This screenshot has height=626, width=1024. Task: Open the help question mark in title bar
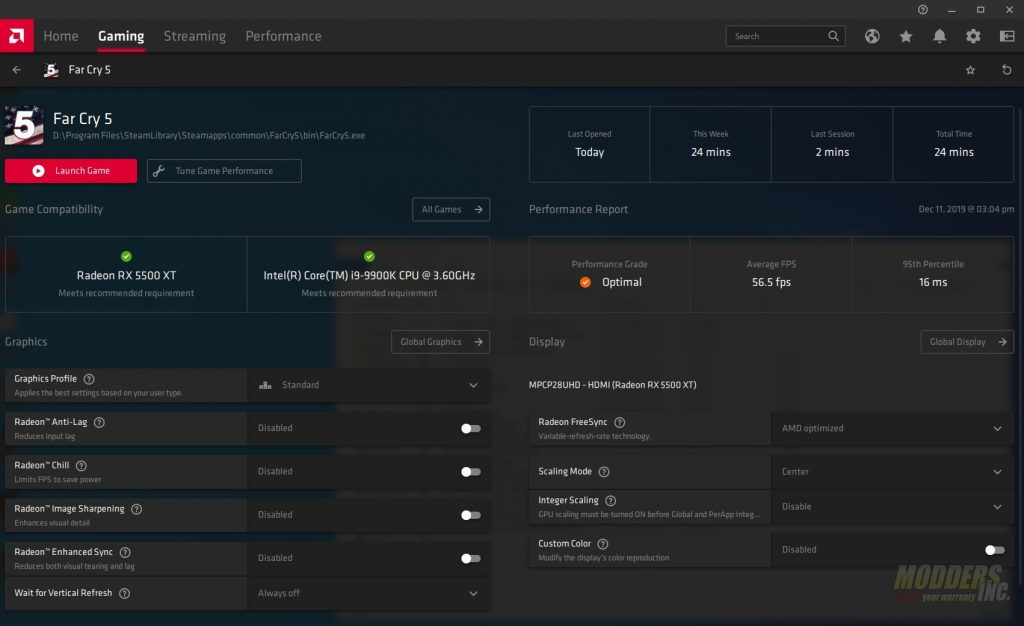pos(923,10)
